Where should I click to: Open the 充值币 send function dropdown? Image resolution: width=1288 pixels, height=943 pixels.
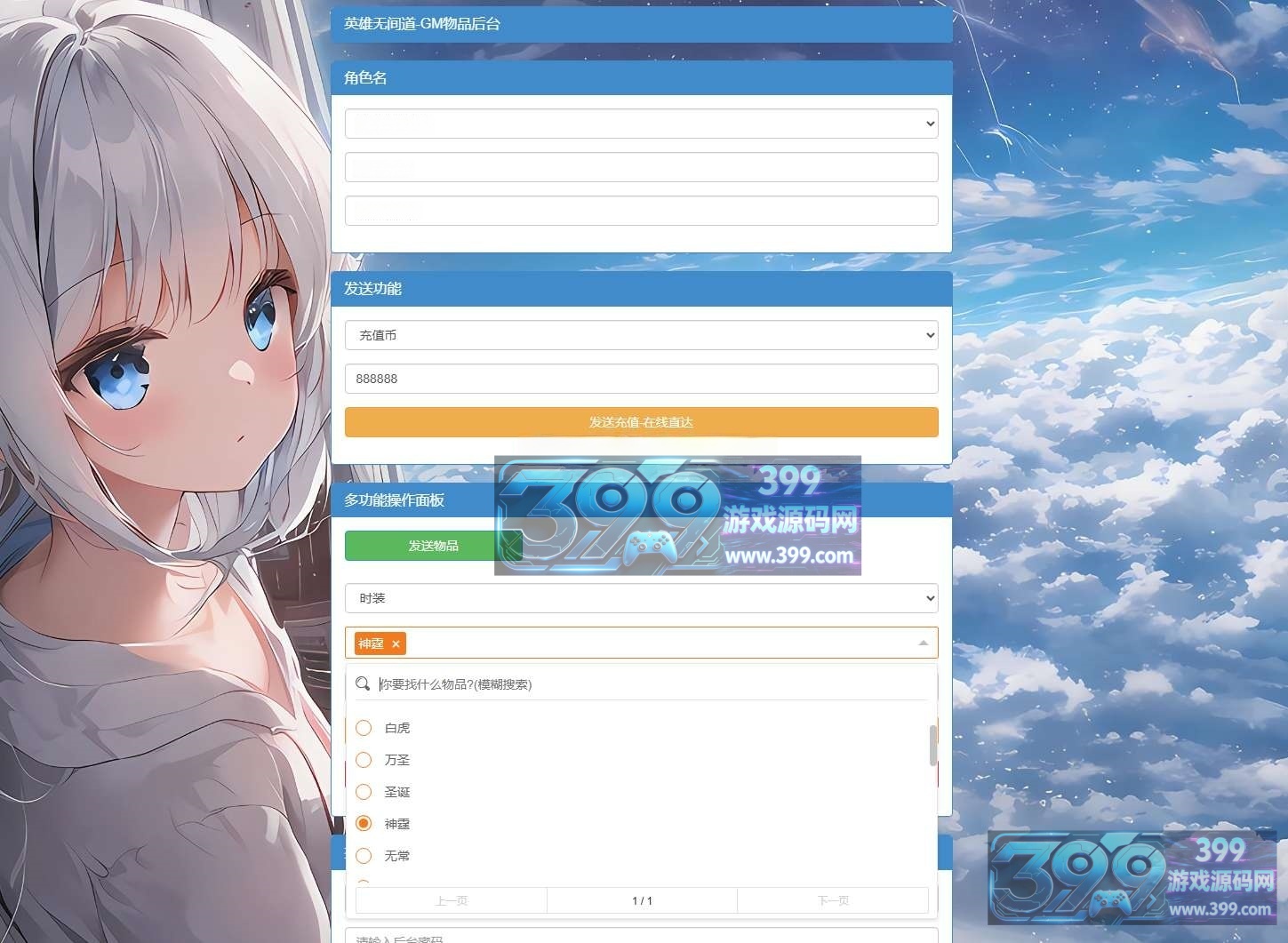[x=641, y=335]
